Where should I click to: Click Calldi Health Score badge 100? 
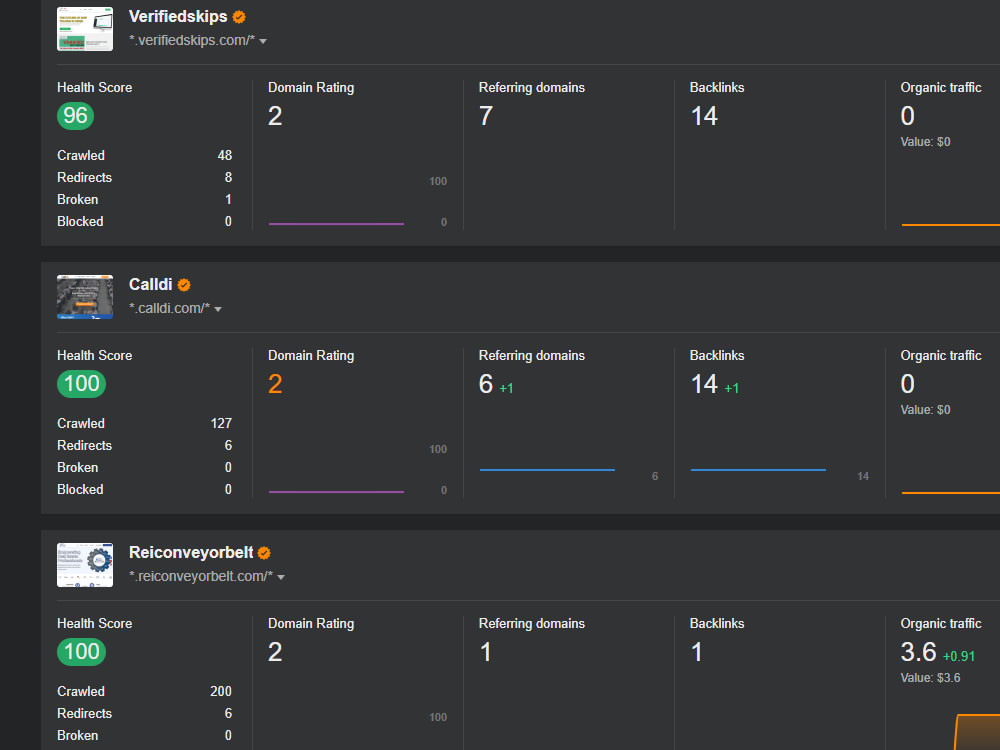click(82, 384)
